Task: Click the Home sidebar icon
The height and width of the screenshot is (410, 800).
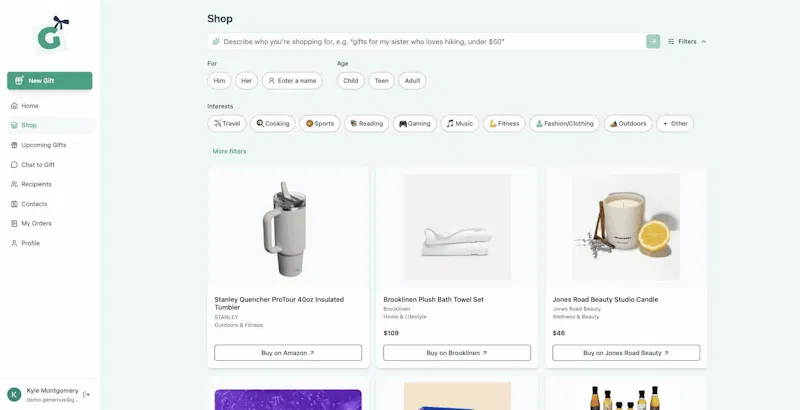Action: [x=14, y=106]
